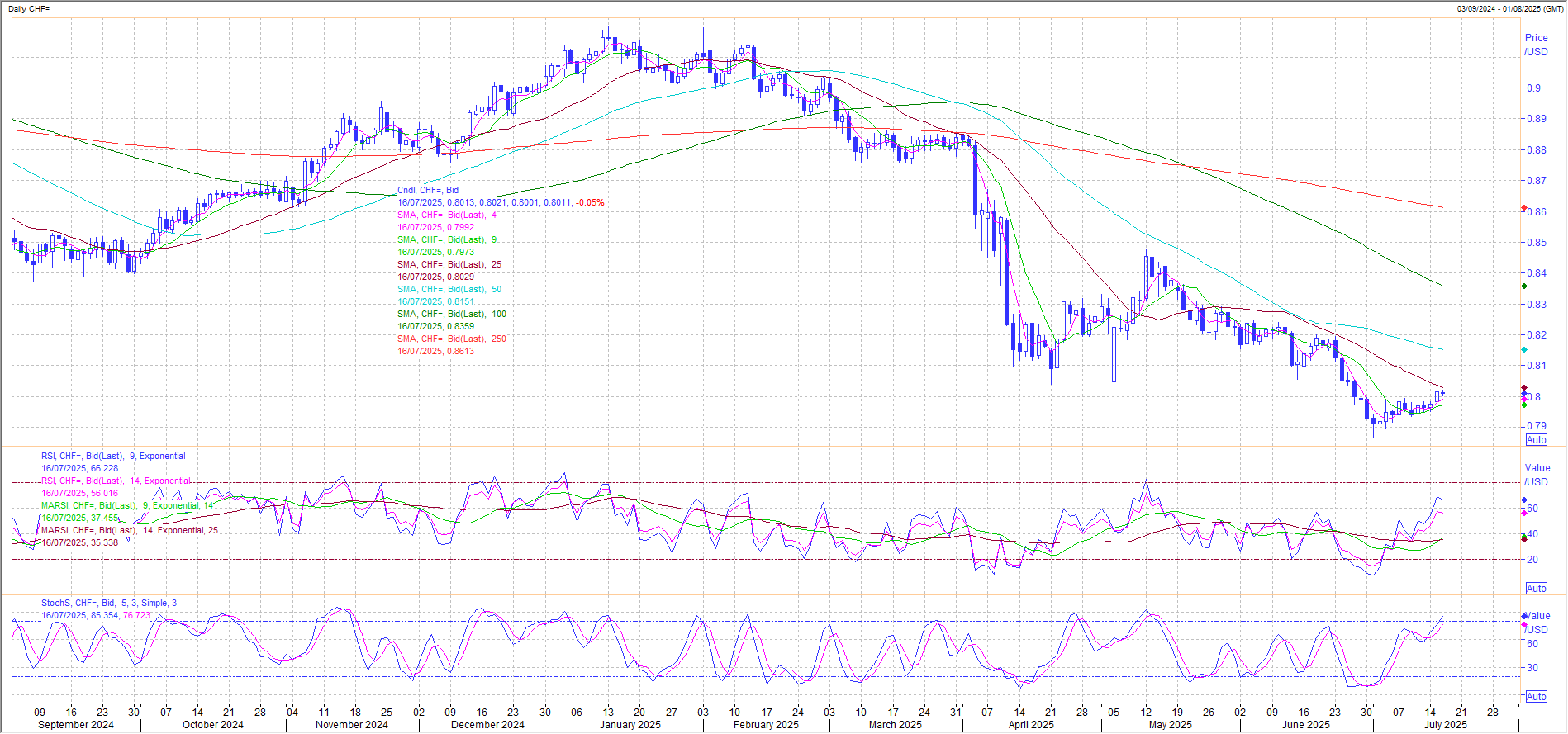The height and width of the screenshot is (734, 1568).
Task: Click the June 2025 label on time axis
Action: (x=1306, y=725)
